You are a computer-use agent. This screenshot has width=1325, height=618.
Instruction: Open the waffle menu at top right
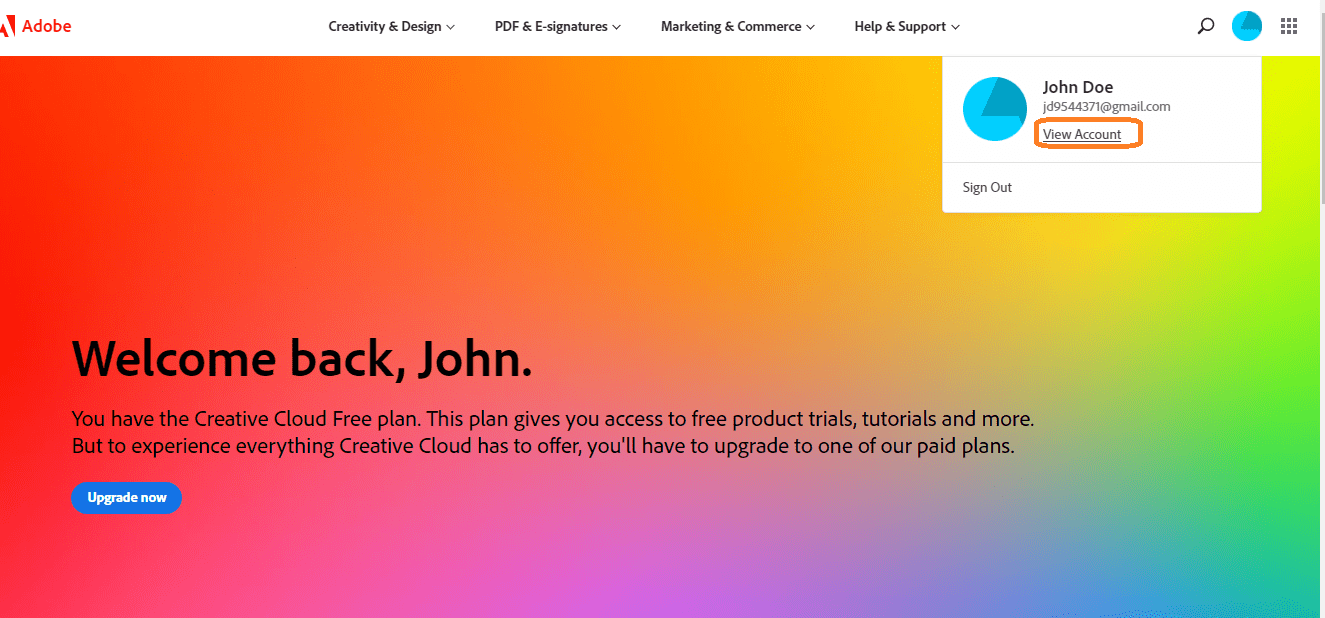[x=1289, y=26]
